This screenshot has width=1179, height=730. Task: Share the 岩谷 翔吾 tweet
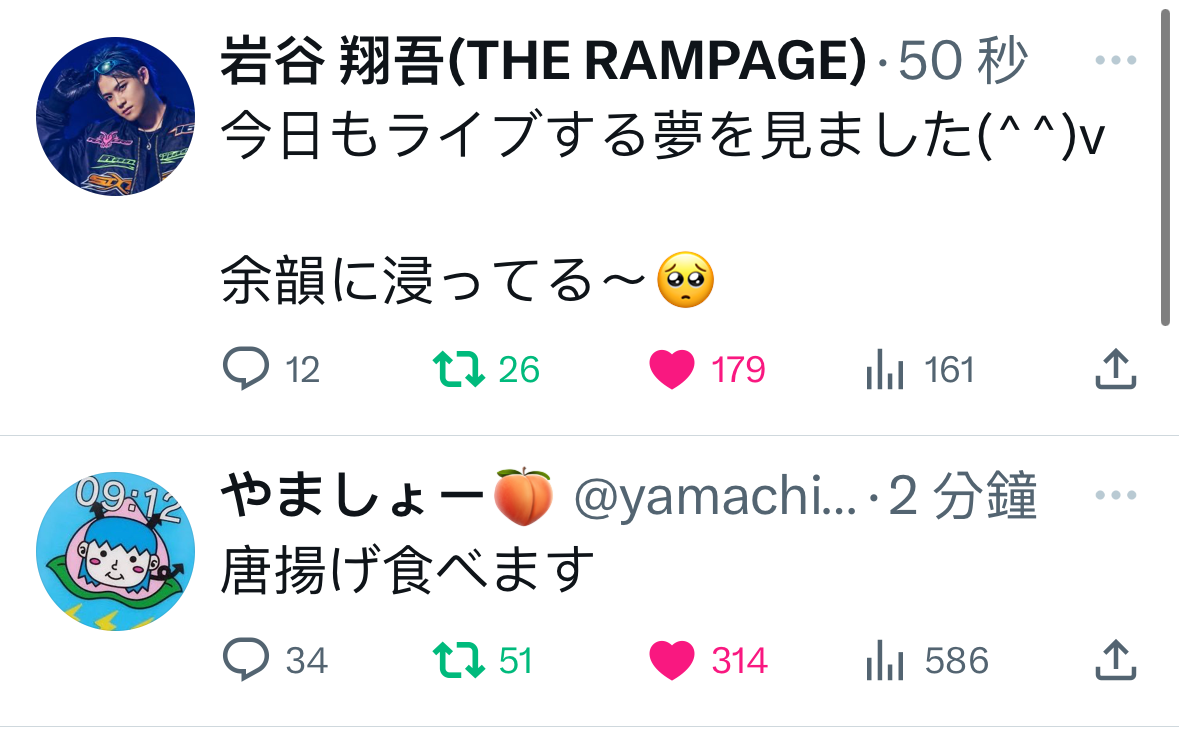1115,368
